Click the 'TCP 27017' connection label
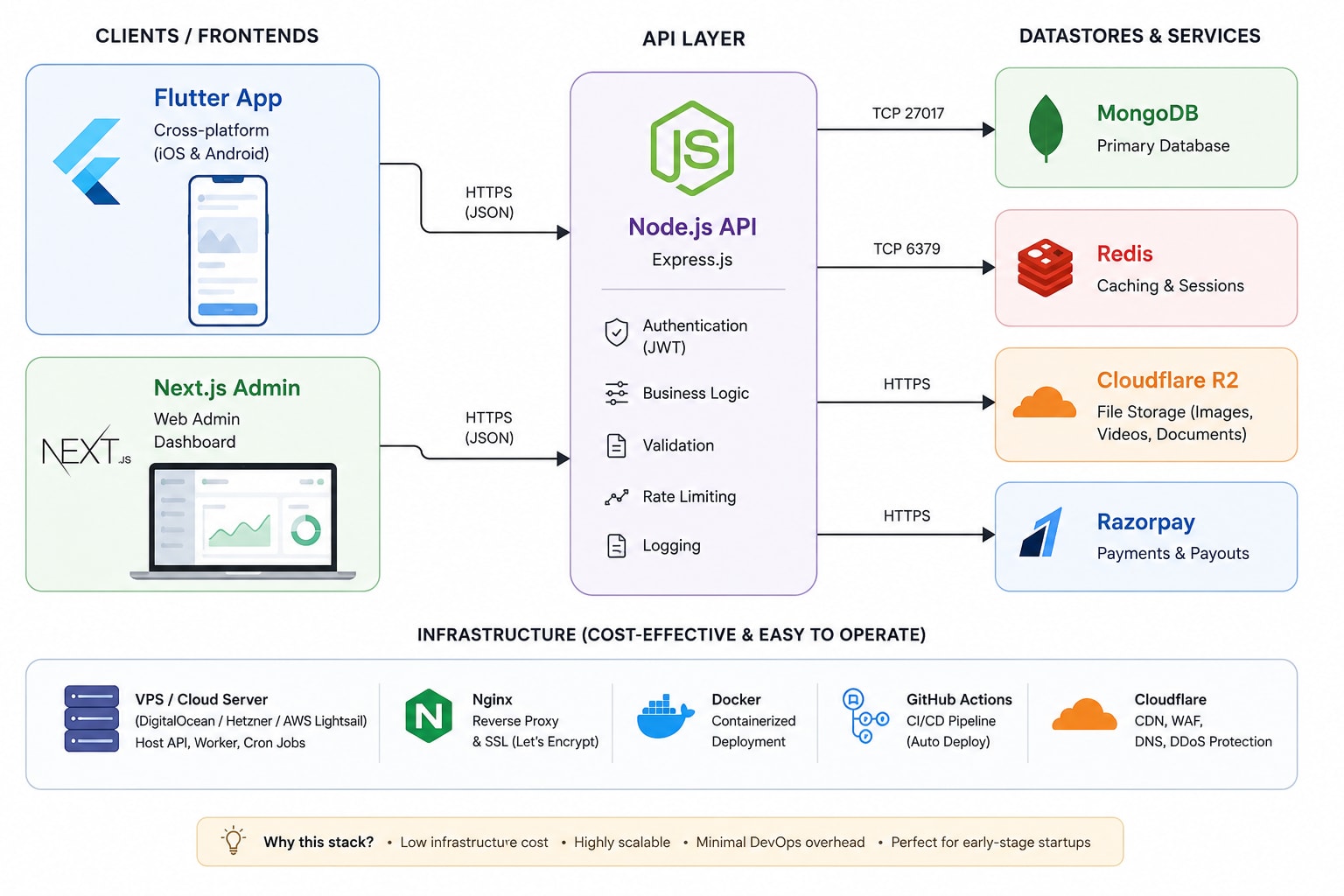Screen dimensions: 1344x896 coord(908,114)
